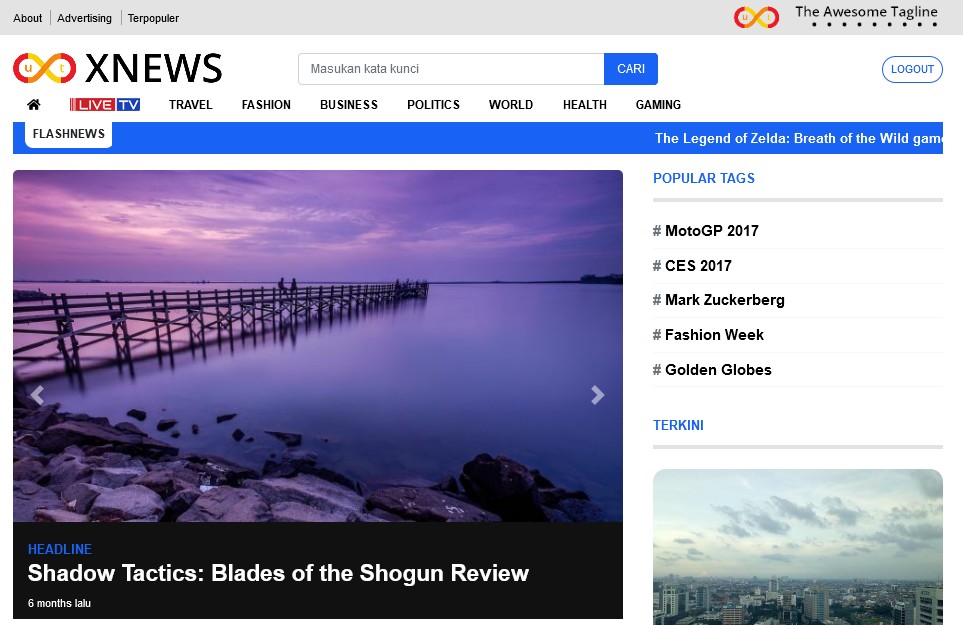
Task: Focus the keyword search field
Action: (x=451, y=69)
